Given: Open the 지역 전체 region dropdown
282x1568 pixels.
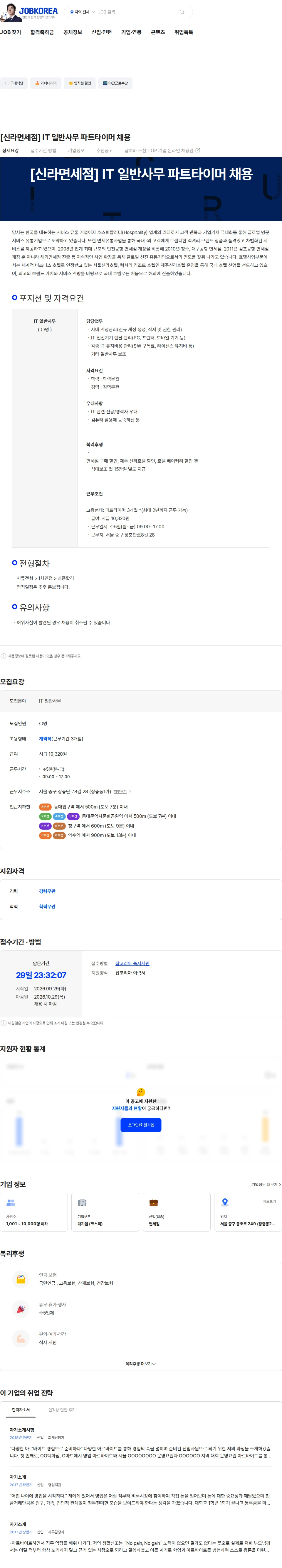Looking at the screenshot, I should point(82,12).
